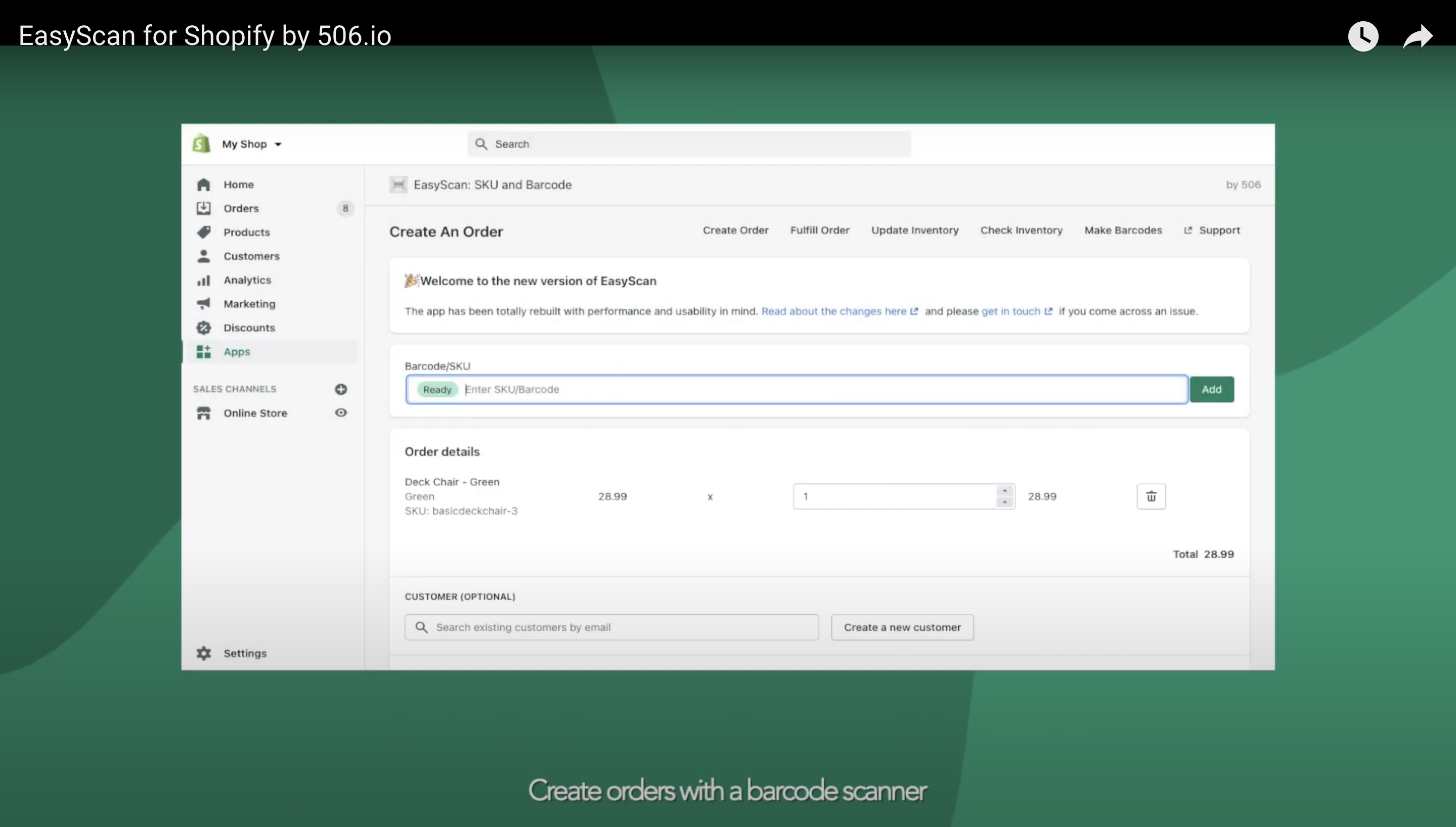This screenshot has height=827, width=1456.
Task: Open the Make Barcodes tab
Action: tap(1123, 230)
